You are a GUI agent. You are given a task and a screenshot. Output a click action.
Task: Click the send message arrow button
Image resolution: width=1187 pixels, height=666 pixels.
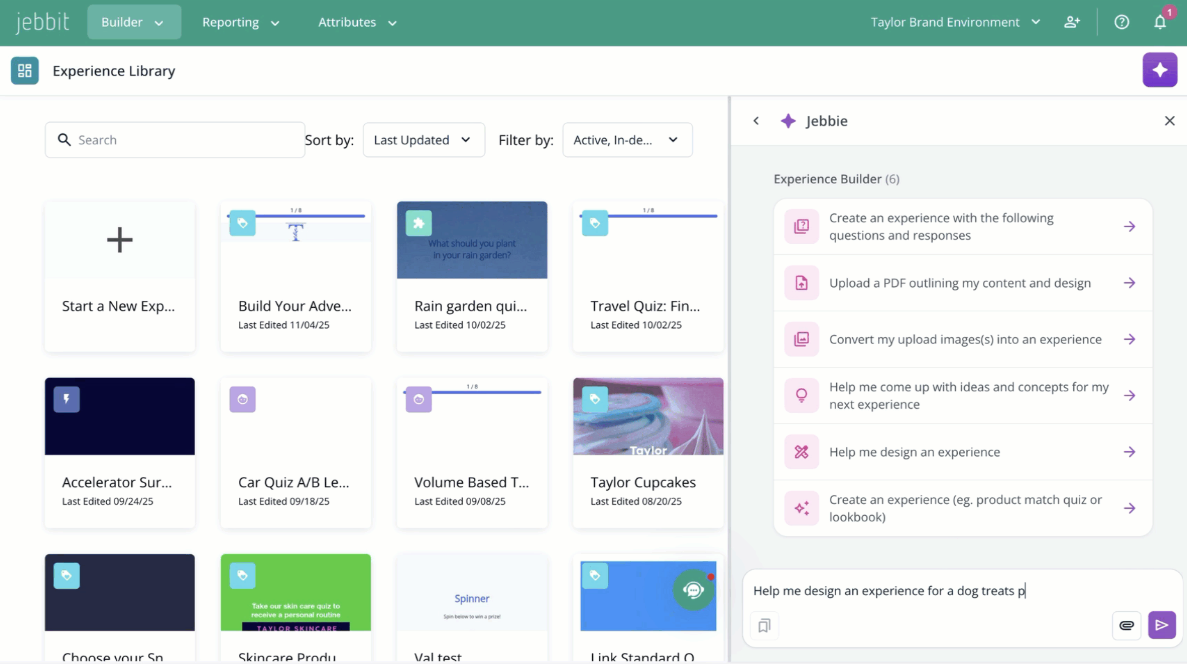[x=1162, y=625]
